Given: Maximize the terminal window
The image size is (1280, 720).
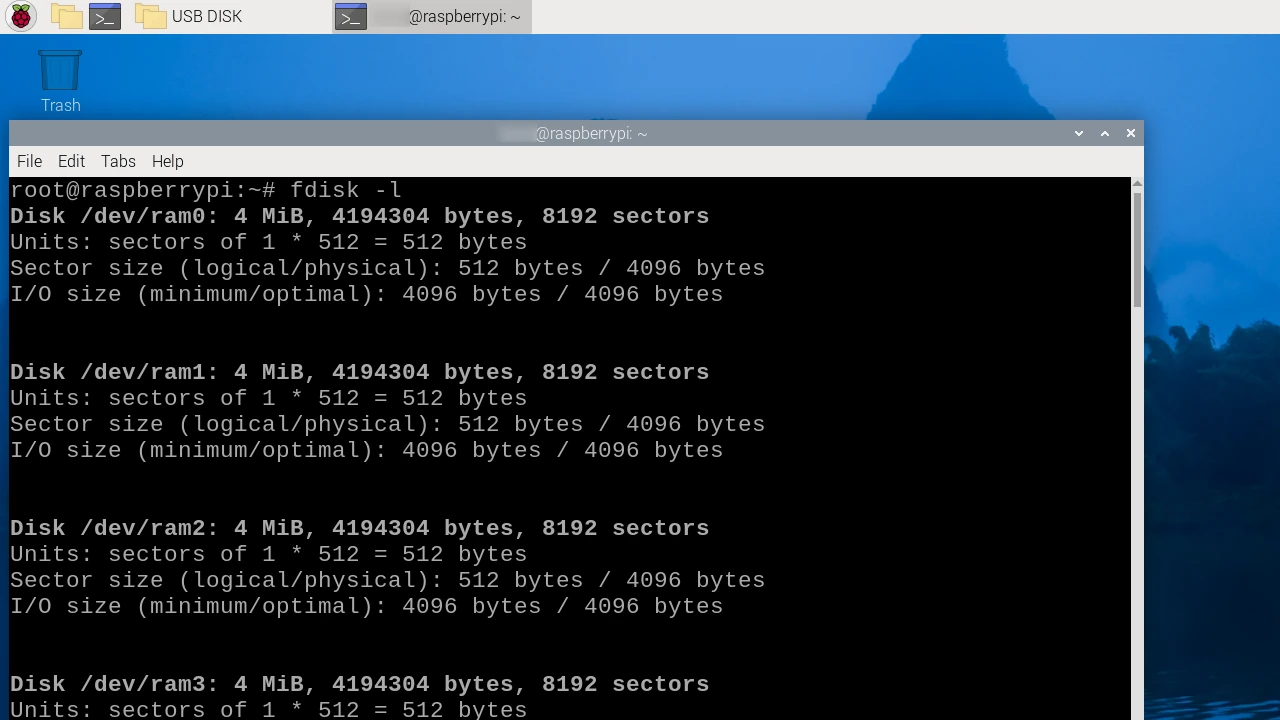Looking at the screenshot, I should (1105, 133).
